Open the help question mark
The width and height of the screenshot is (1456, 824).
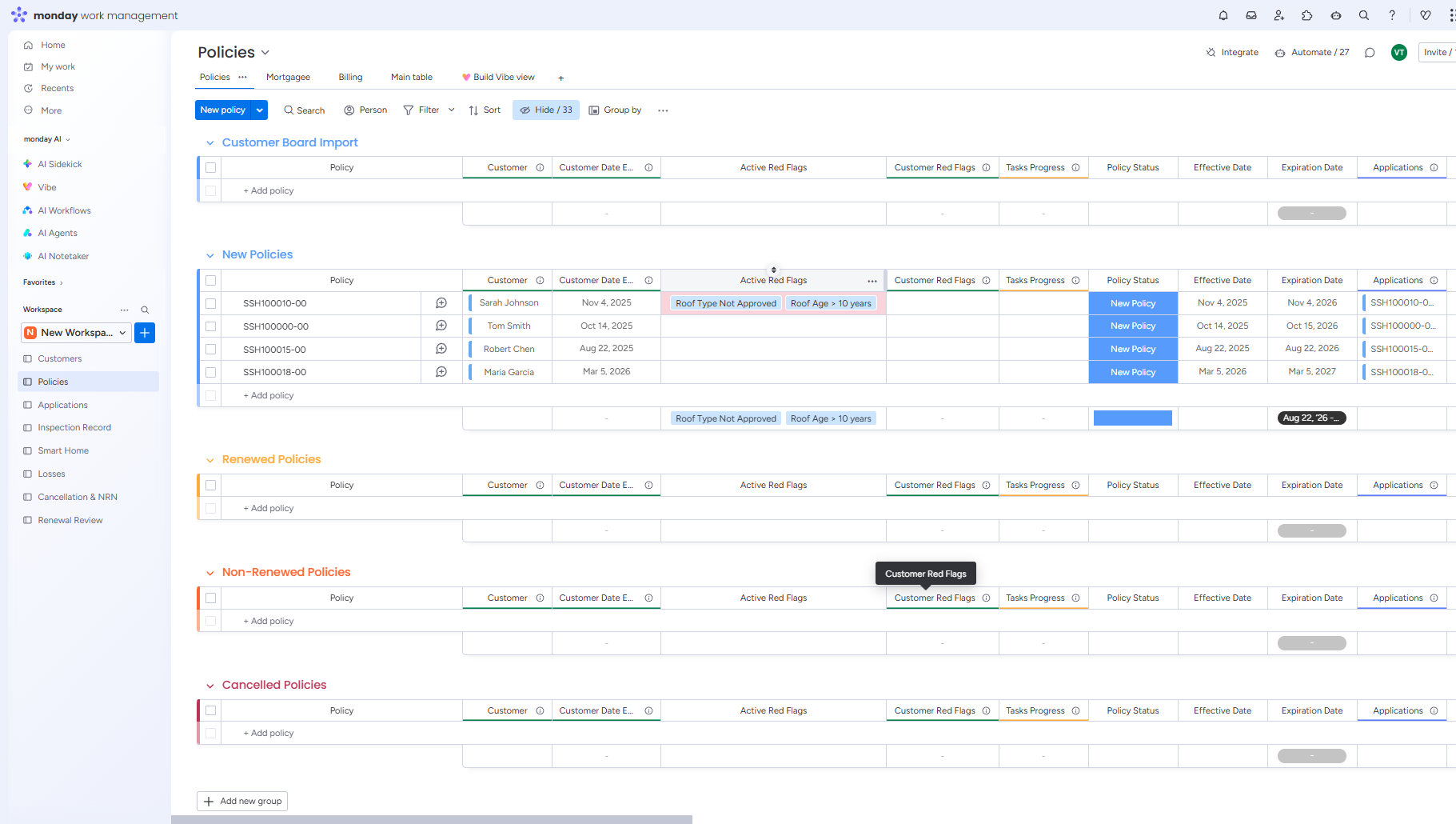1392,15
